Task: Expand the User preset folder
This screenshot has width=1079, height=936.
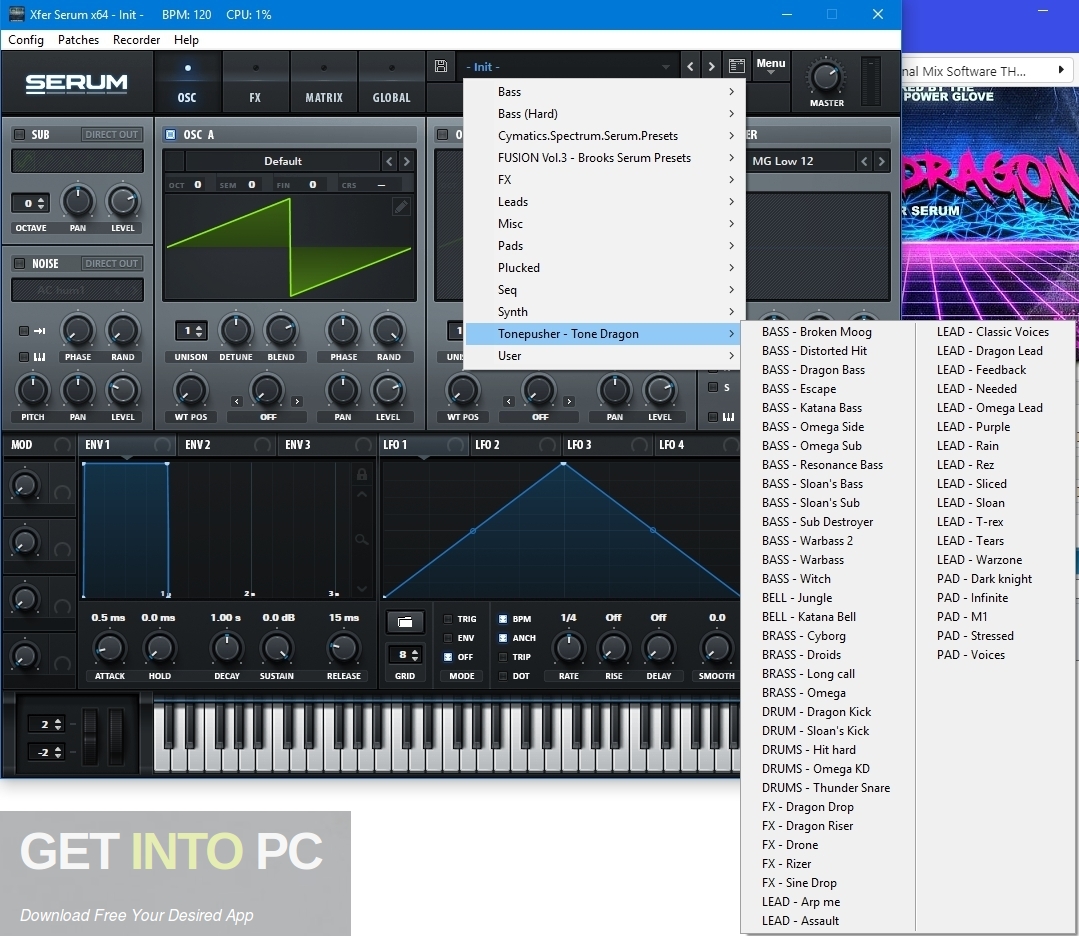Action: (x=602, y=356)
